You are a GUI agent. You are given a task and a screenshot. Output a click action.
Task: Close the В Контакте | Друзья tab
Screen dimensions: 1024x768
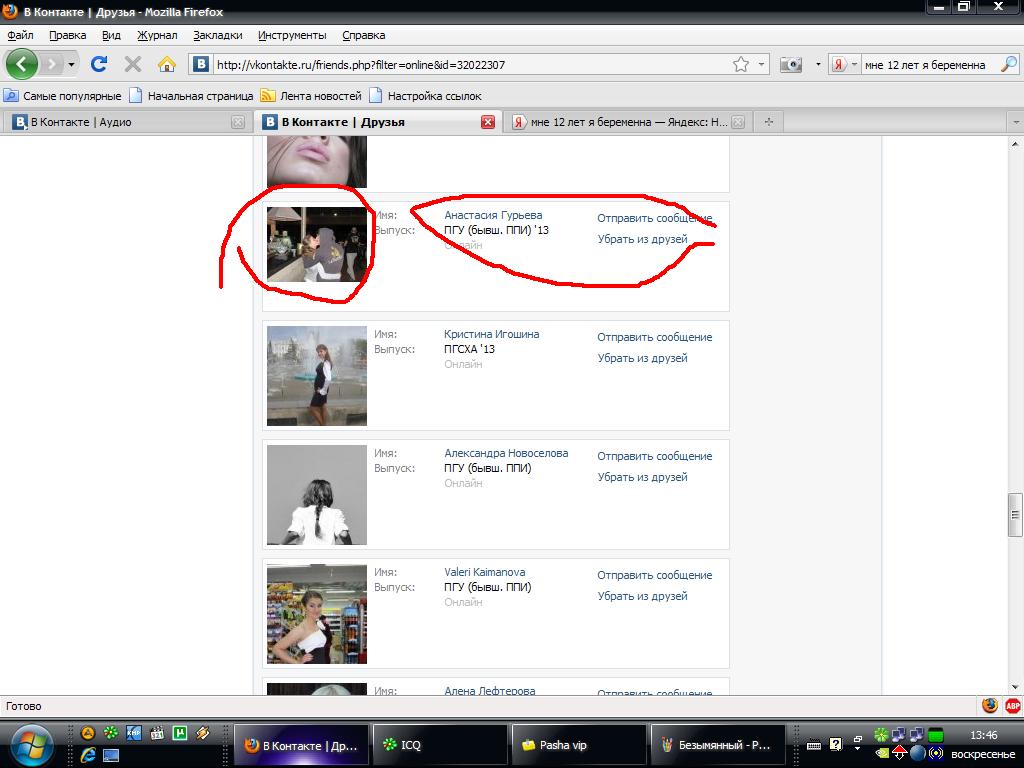488,122
